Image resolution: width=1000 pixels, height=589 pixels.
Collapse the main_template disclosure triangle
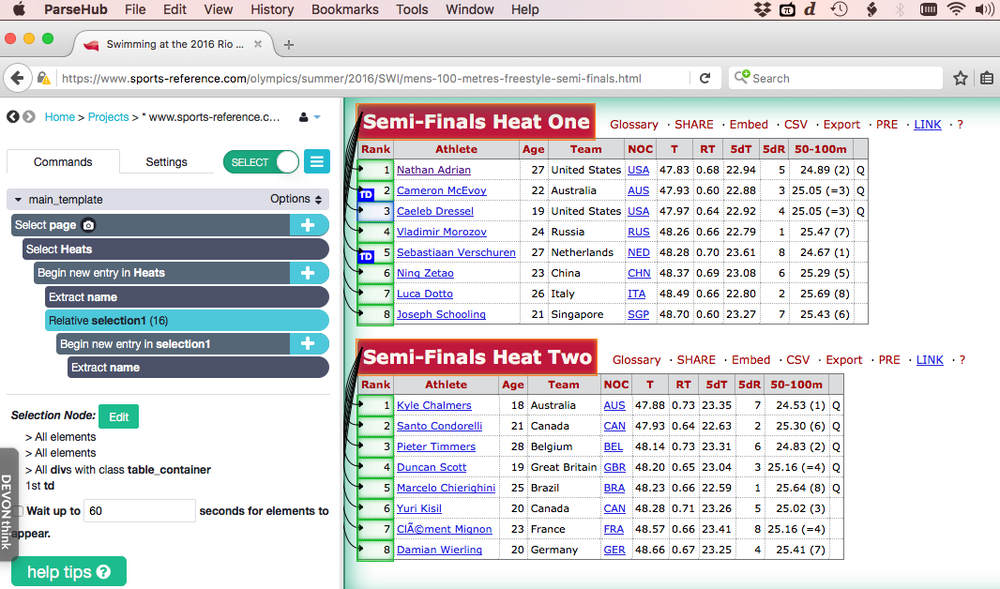(x=15, y=197)
